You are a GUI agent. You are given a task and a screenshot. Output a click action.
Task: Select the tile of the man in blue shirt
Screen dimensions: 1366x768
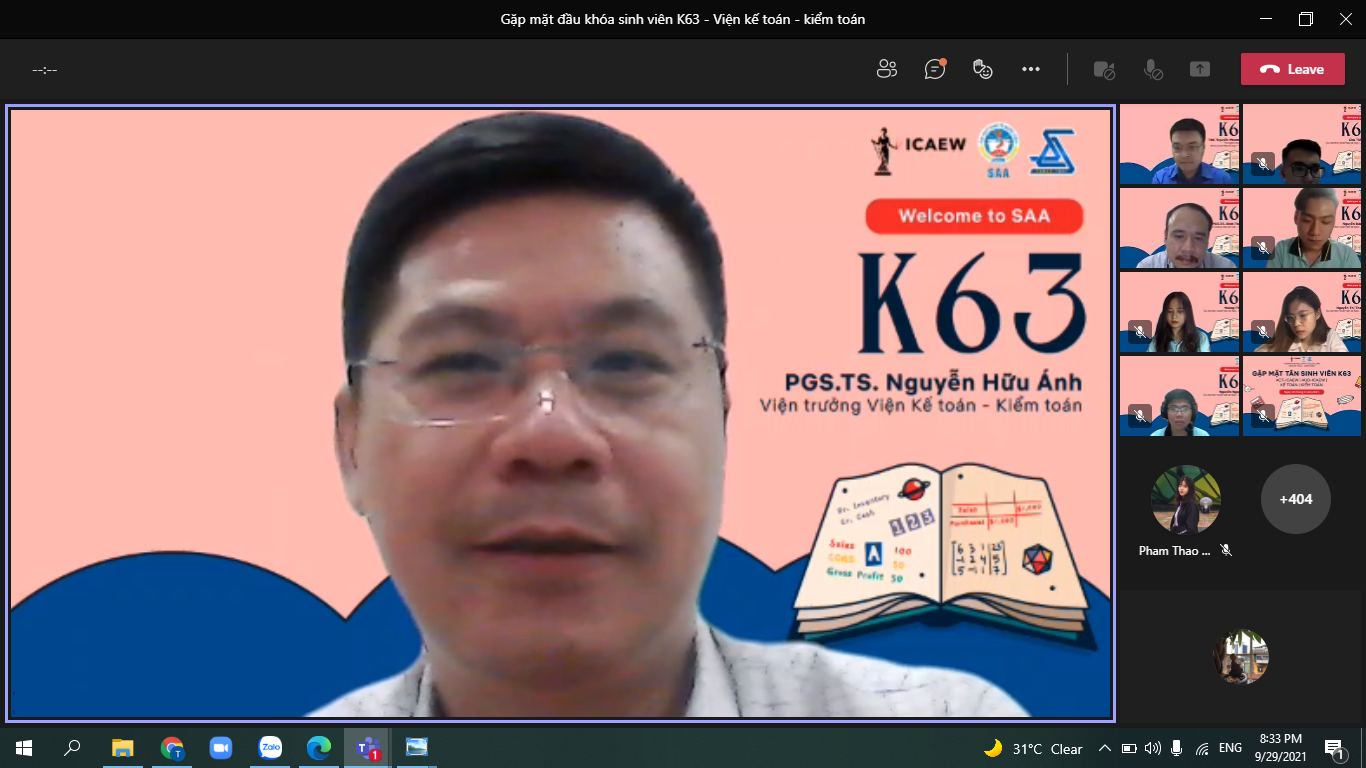1179,144
